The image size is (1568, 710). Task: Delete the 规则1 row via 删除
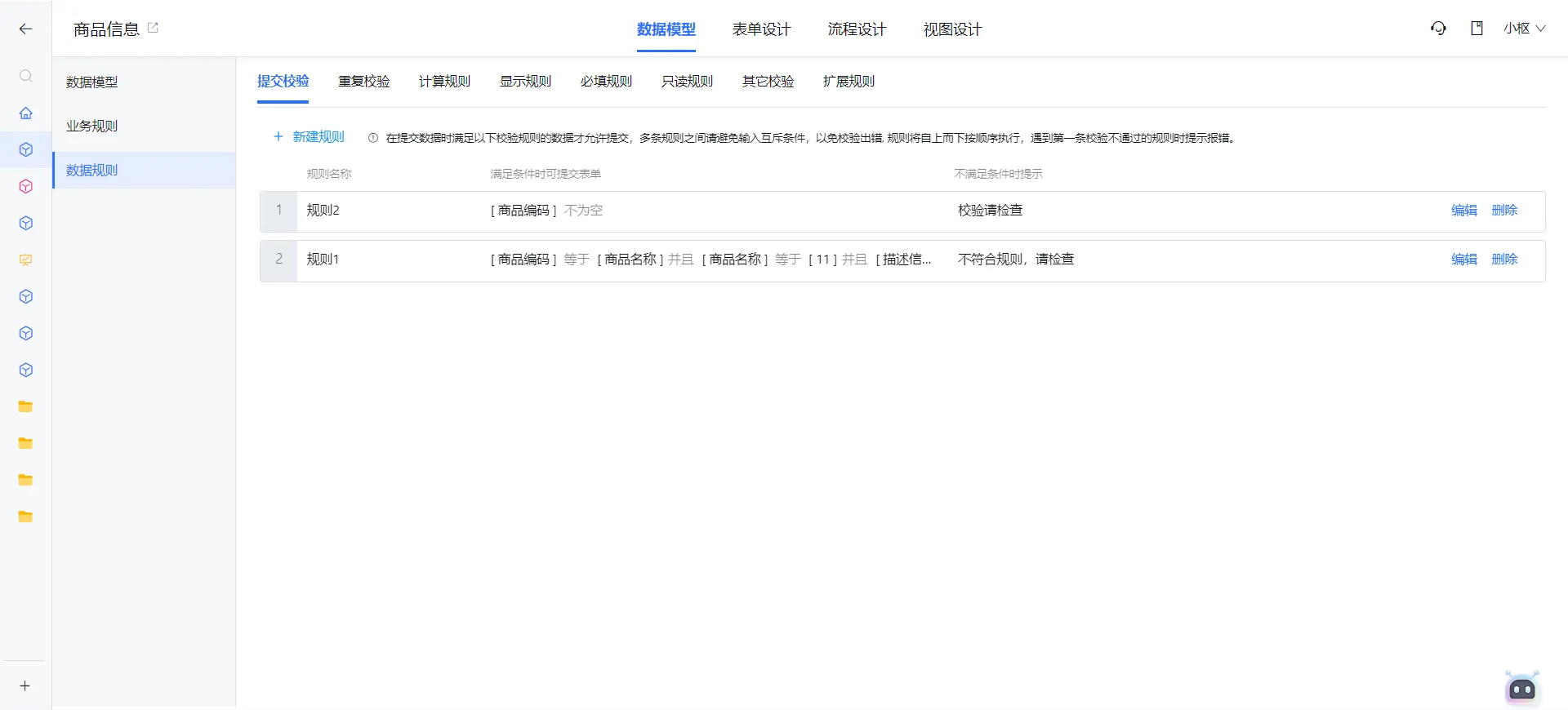pyautogui.click(x=1504, y=260)
